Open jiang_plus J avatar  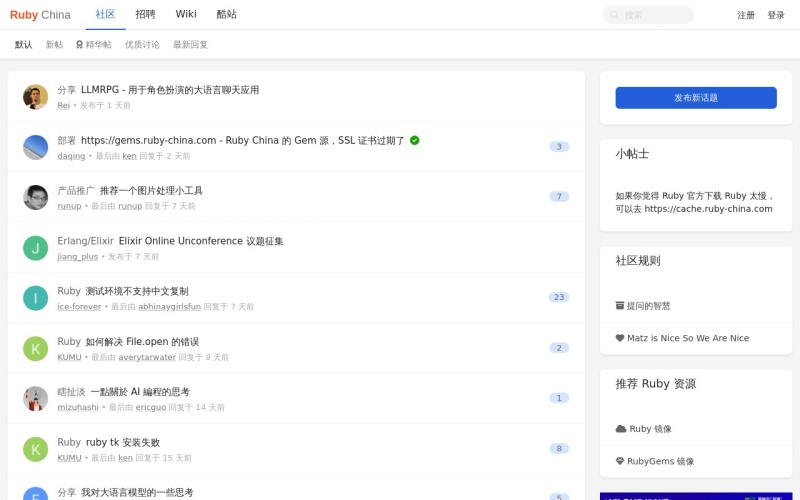coord(35,248)
